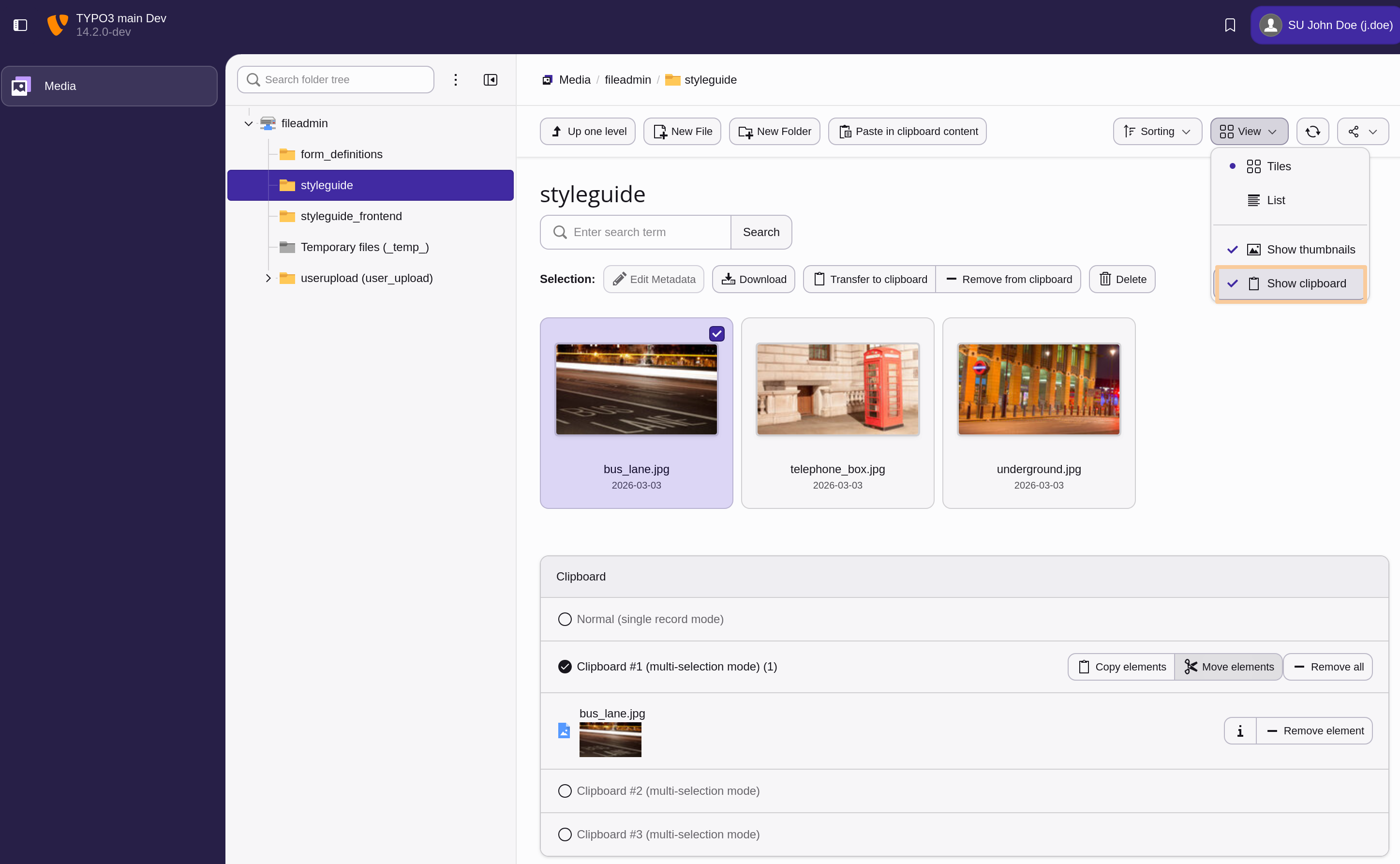Image resolution: width=1400 pixels, height=864 pixels.
Task: Uncheck the bus_lane.jpg tile checkbox
Action: tap(716, 334)
